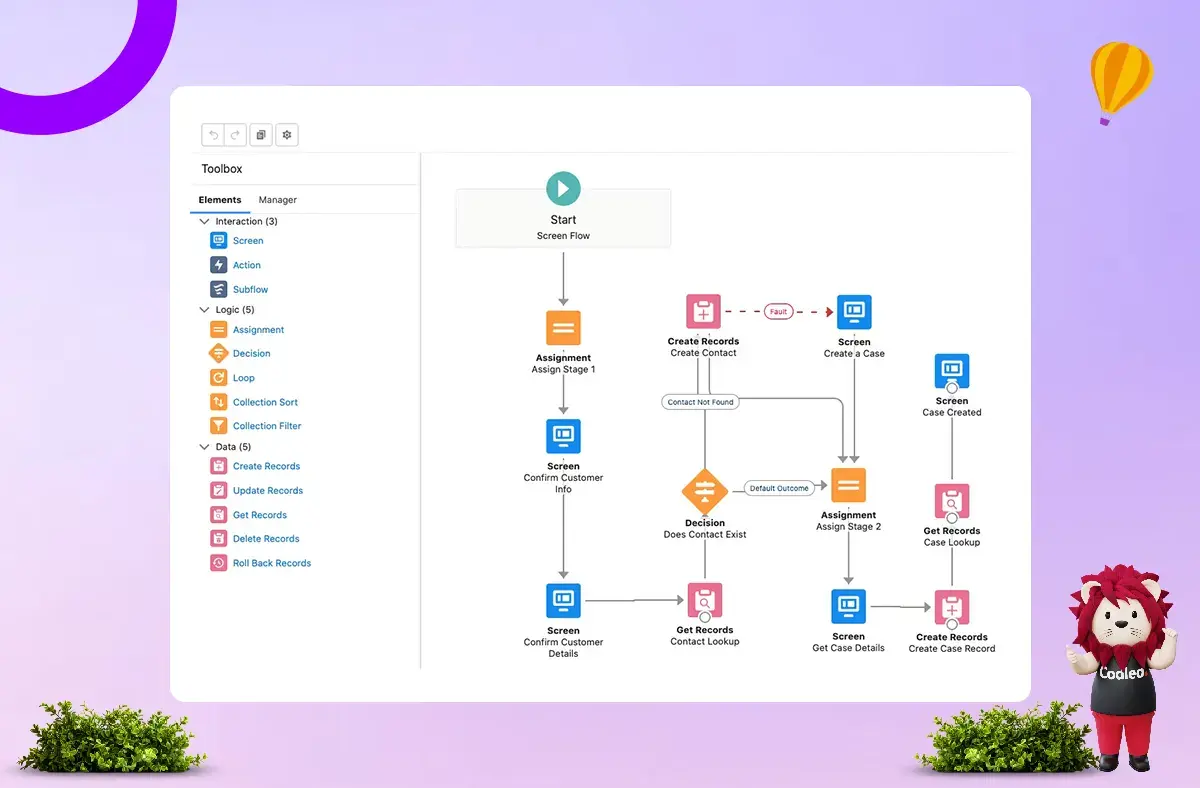Click the Screen link in Toolbox

tap(248, 241)
